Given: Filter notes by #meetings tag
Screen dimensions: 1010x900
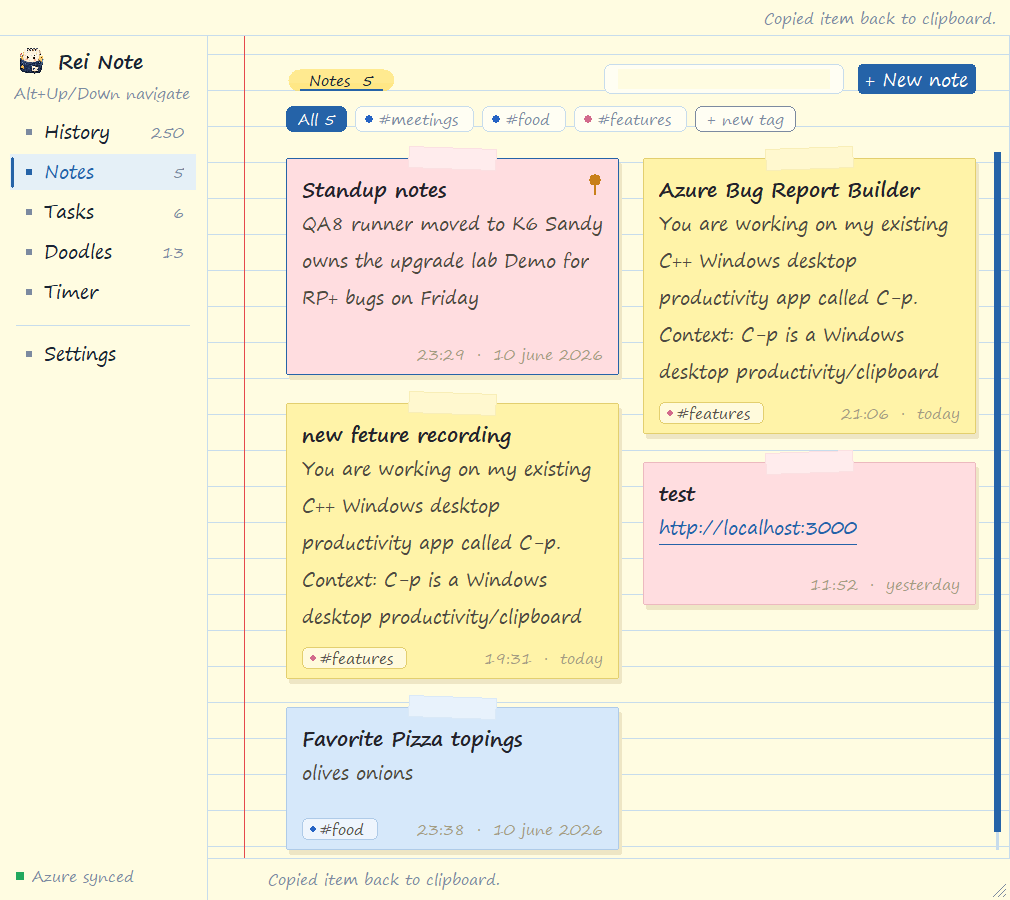Looking at the screenshot, I should pyautogui.click(x=414, y=119).
